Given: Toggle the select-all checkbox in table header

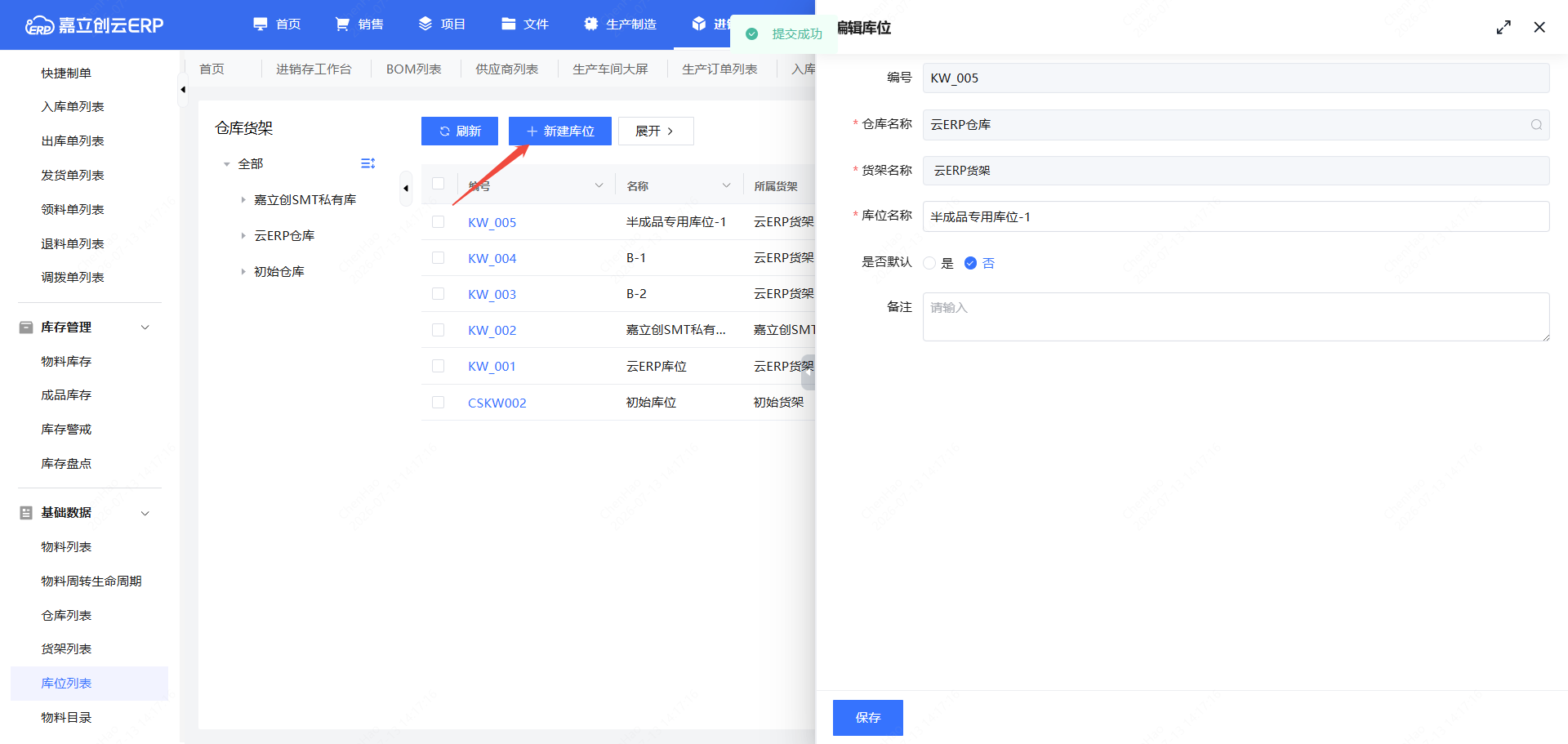Looking at the screenshot, I should click(x=439, y=184).
